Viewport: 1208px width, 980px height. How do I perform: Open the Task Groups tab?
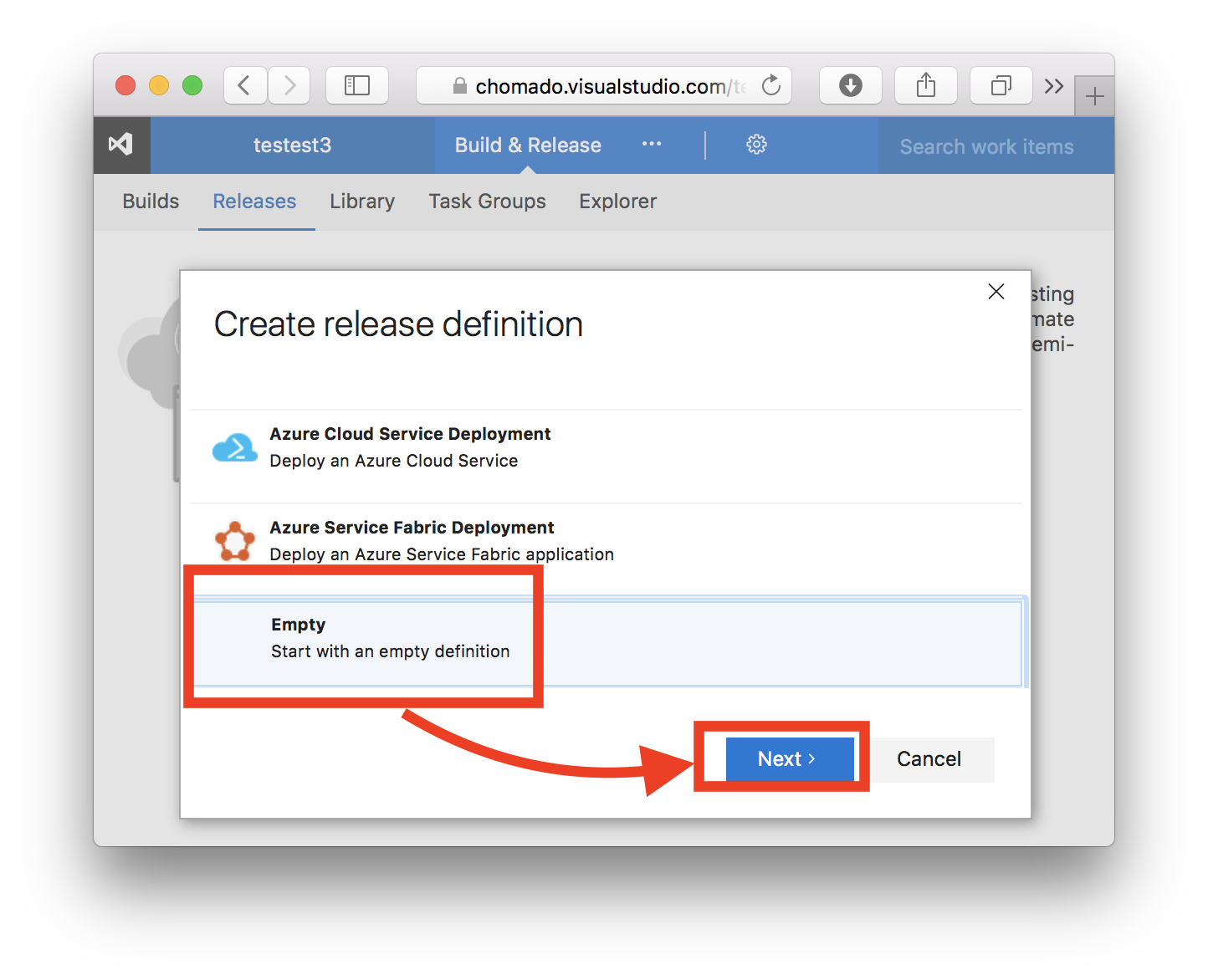pyautogui.click(x=488, y=202)
